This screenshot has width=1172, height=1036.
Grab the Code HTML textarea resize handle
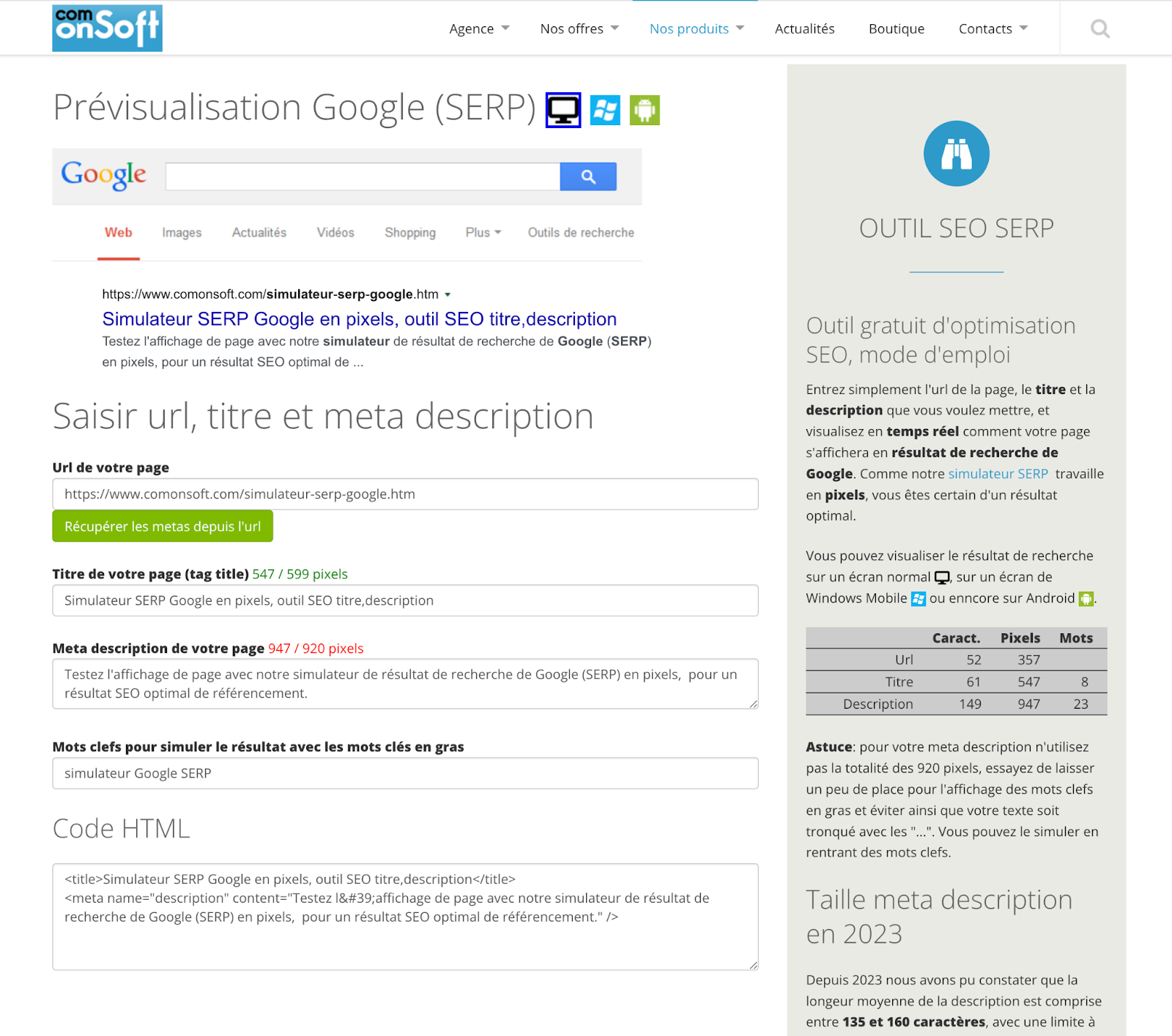[754, 966]
